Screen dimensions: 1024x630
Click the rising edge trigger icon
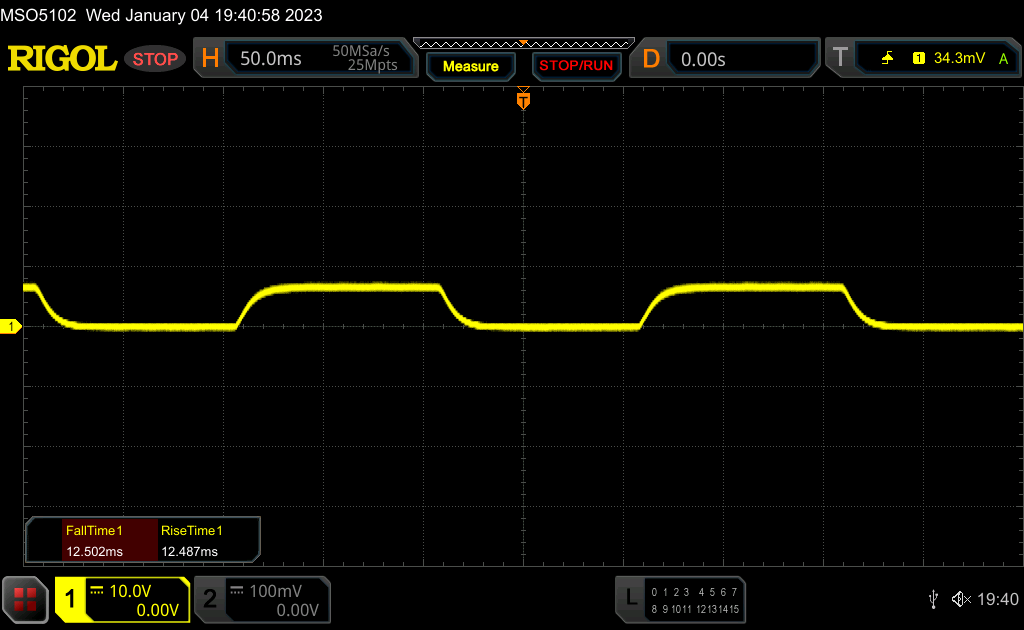(x=887, y=58)
